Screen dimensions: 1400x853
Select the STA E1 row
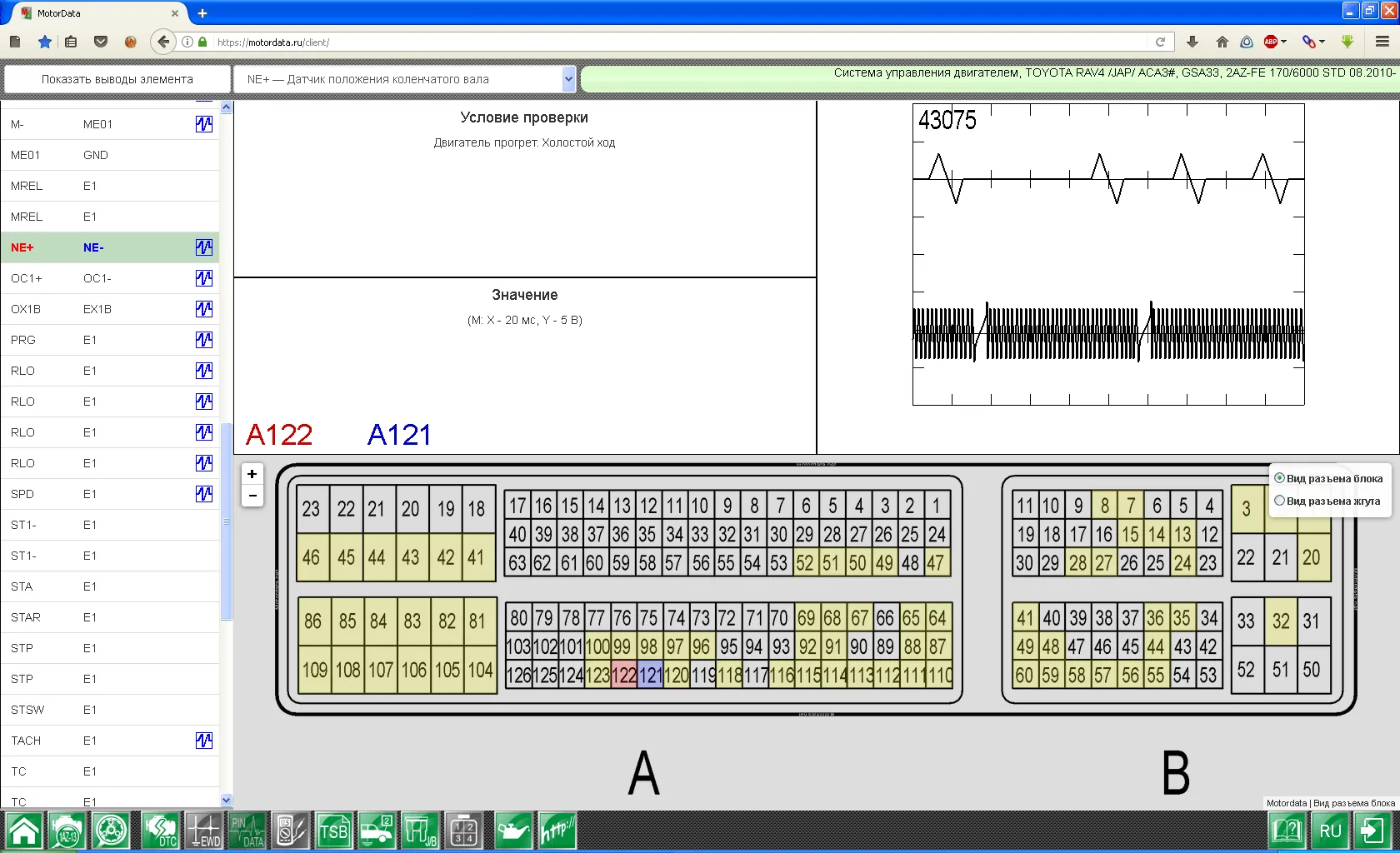tap(110, 586)
